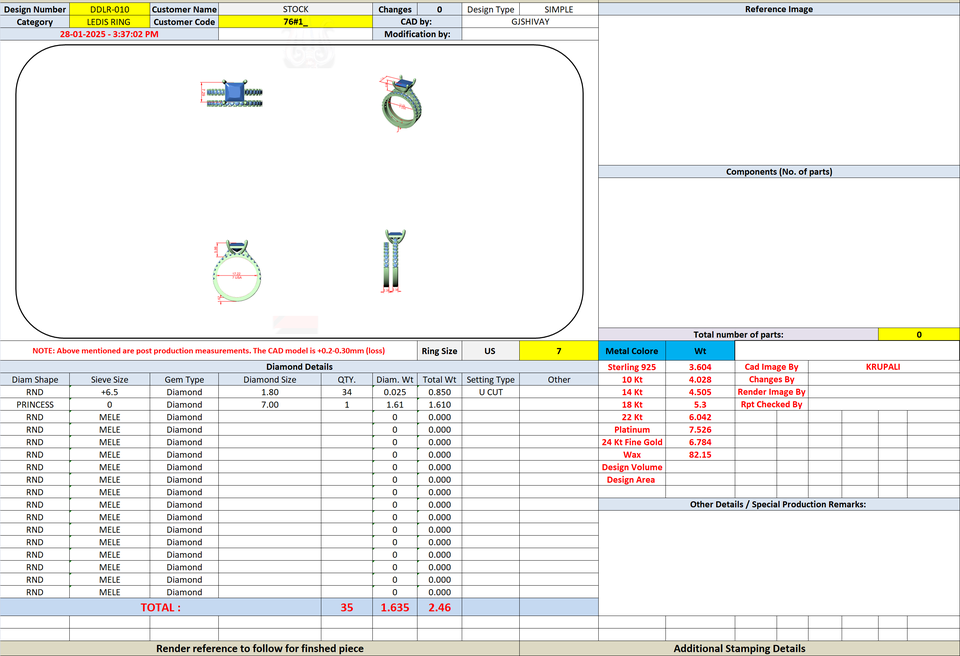Click the Components (No. of parts) header
Screen dimensions: 960x656
pyautogui.click(x=779, y=172)
